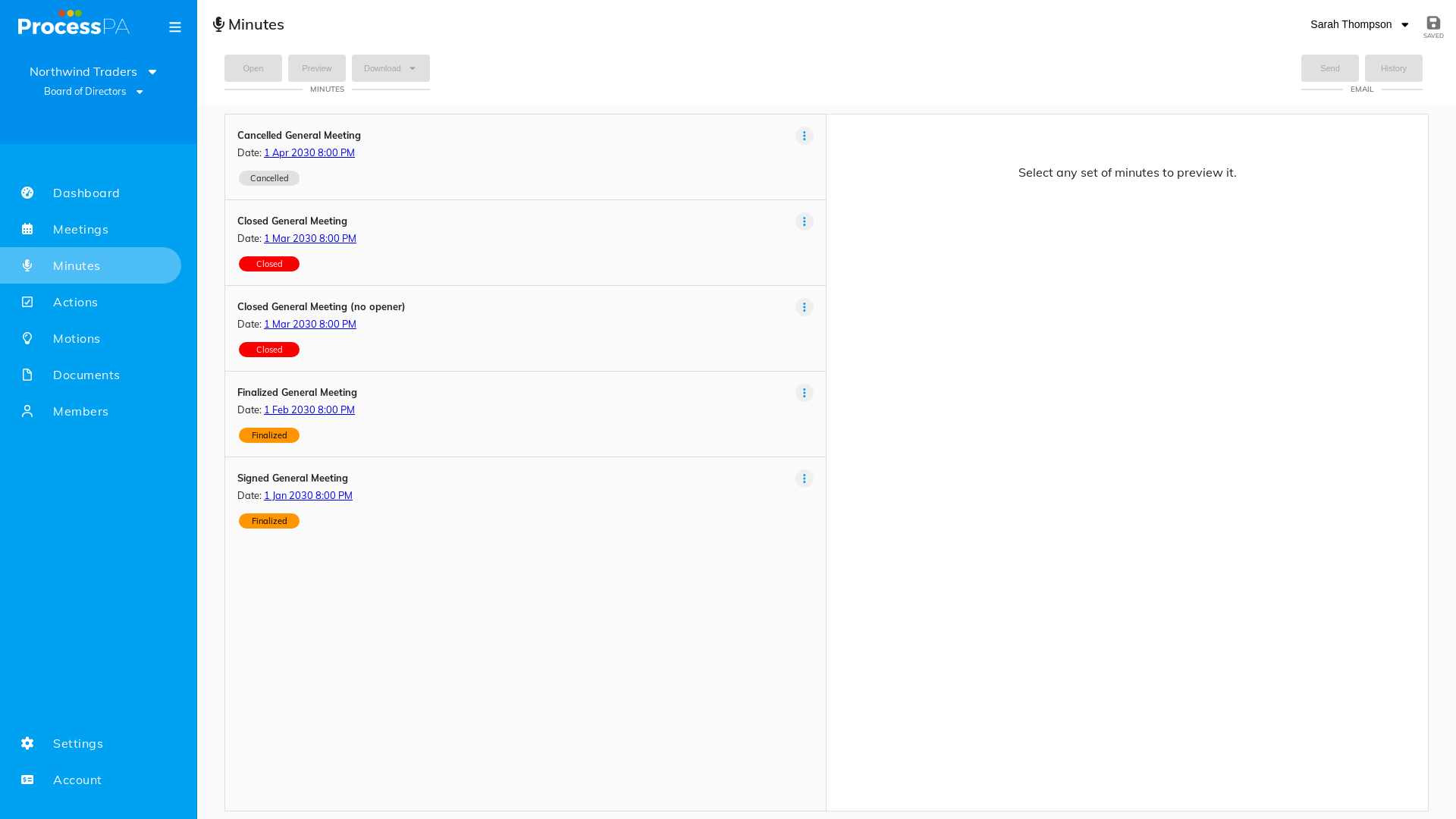Go to Meetings in sidebar
Screen dimensions: 1456x819
pyautogui.click(x=90, y=229)
